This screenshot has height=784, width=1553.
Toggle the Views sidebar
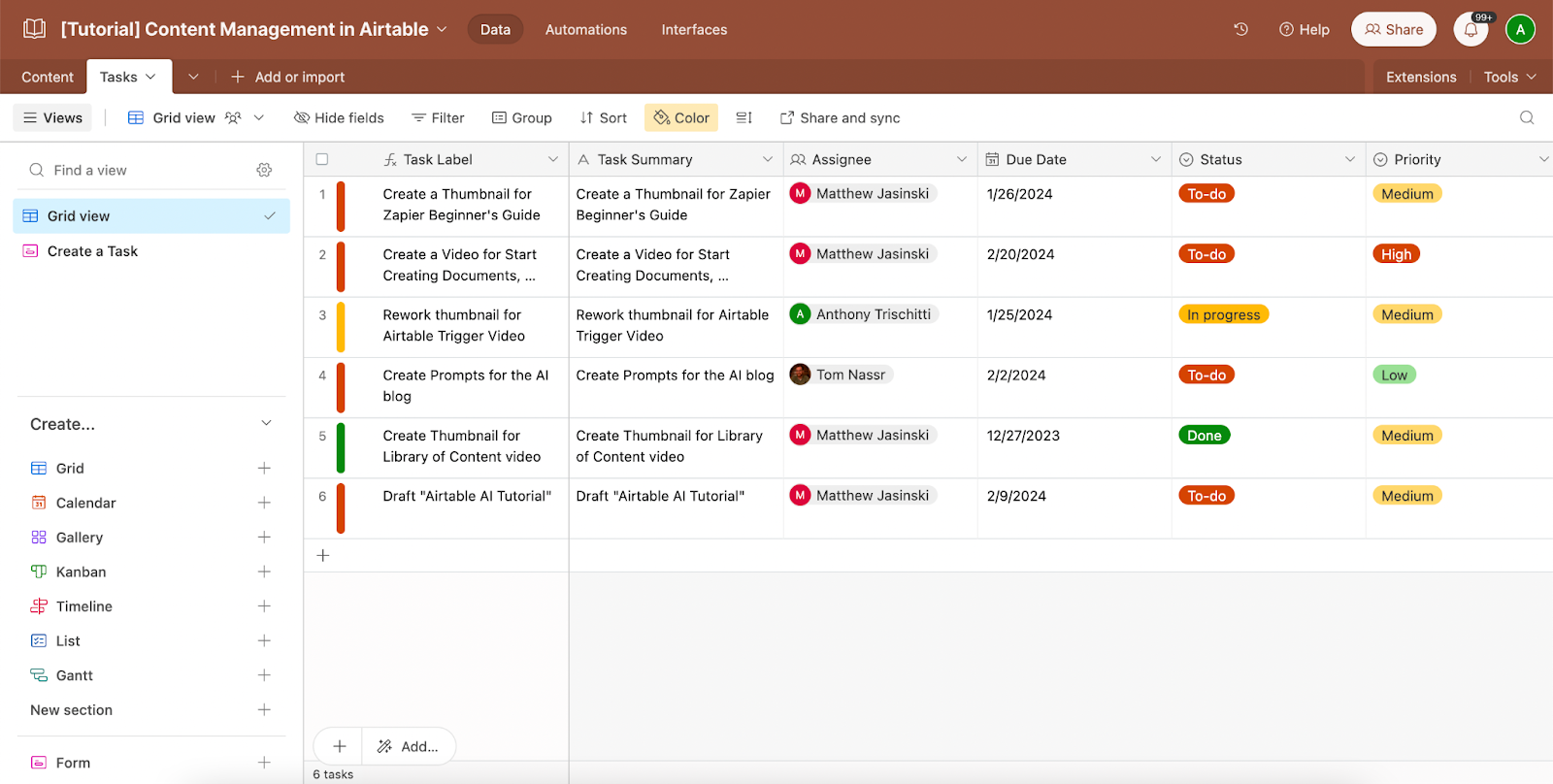(x=52, y=117)
